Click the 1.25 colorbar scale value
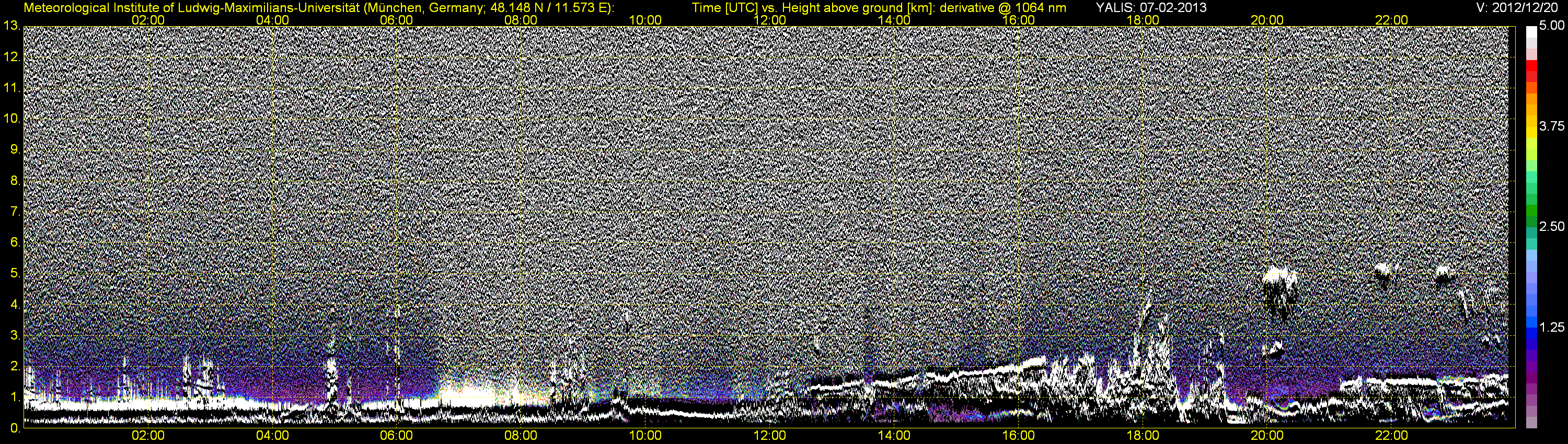The width and height of the screenshot is (1568, 444). [x=1551, y=327]
